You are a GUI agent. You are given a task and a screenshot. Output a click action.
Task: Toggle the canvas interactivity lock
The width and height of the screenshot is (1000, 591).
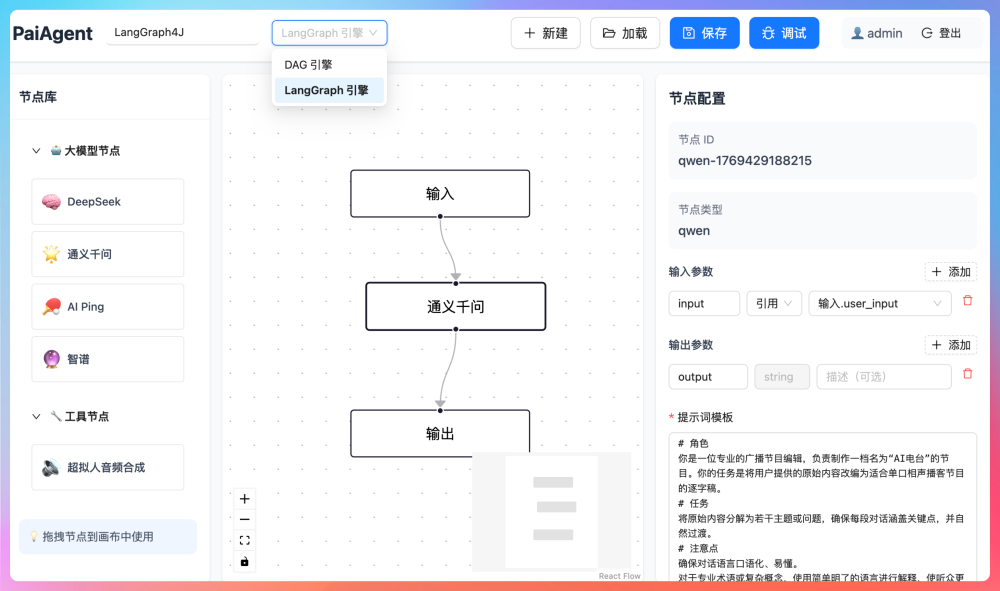point(244,562)
